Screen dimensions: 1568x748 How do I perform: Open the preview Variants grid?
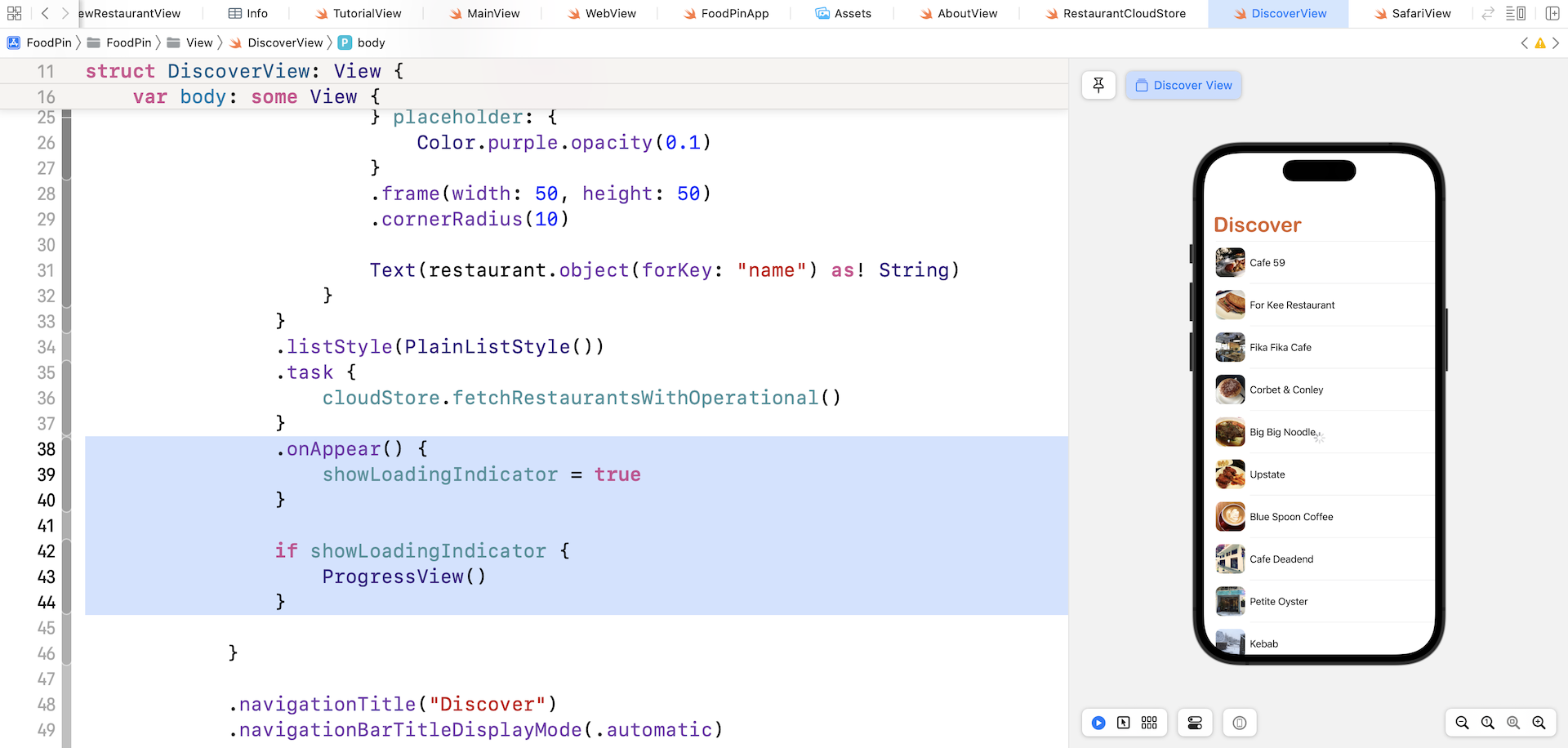pos(1149,723)
